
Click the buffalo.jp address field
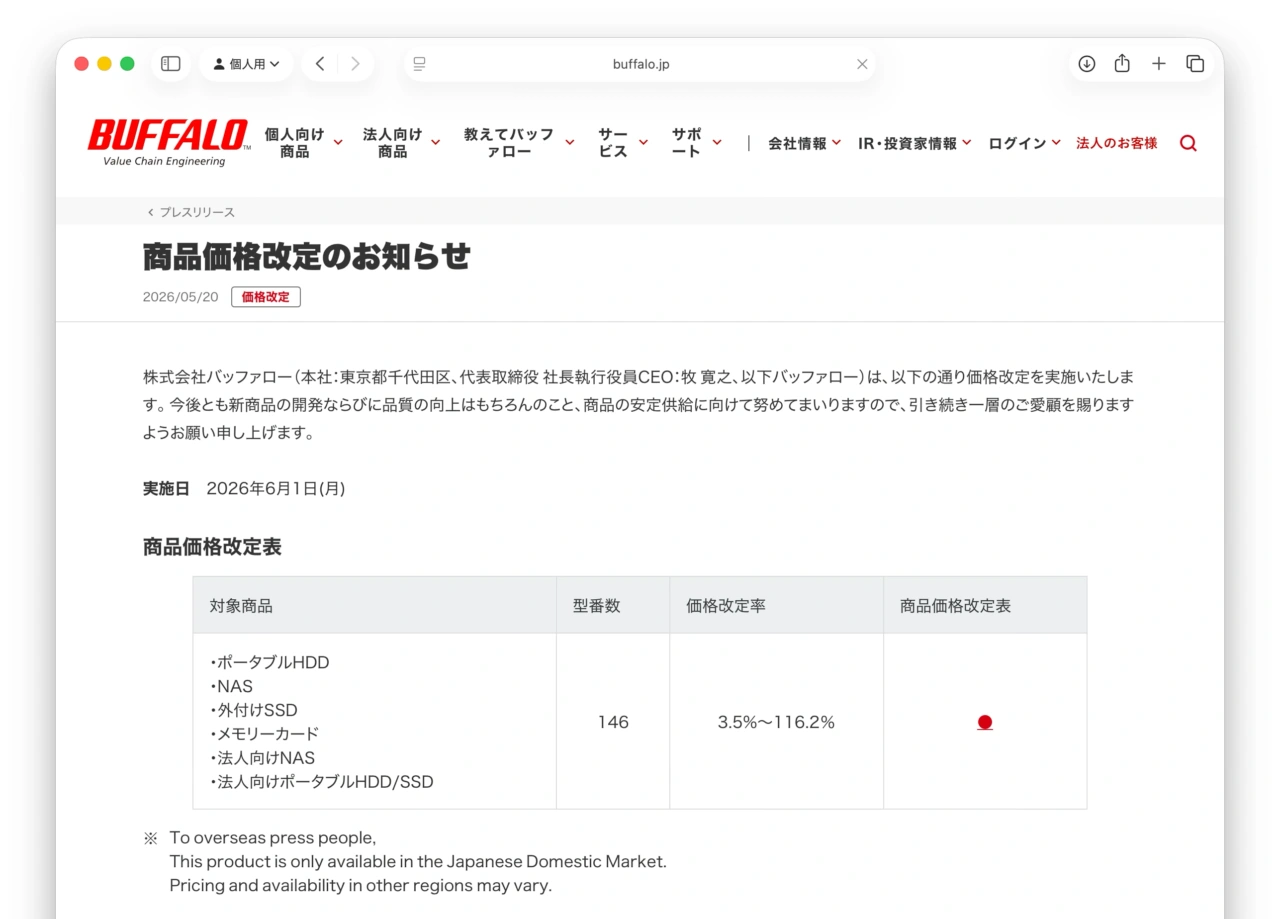(x=640, y=64)
